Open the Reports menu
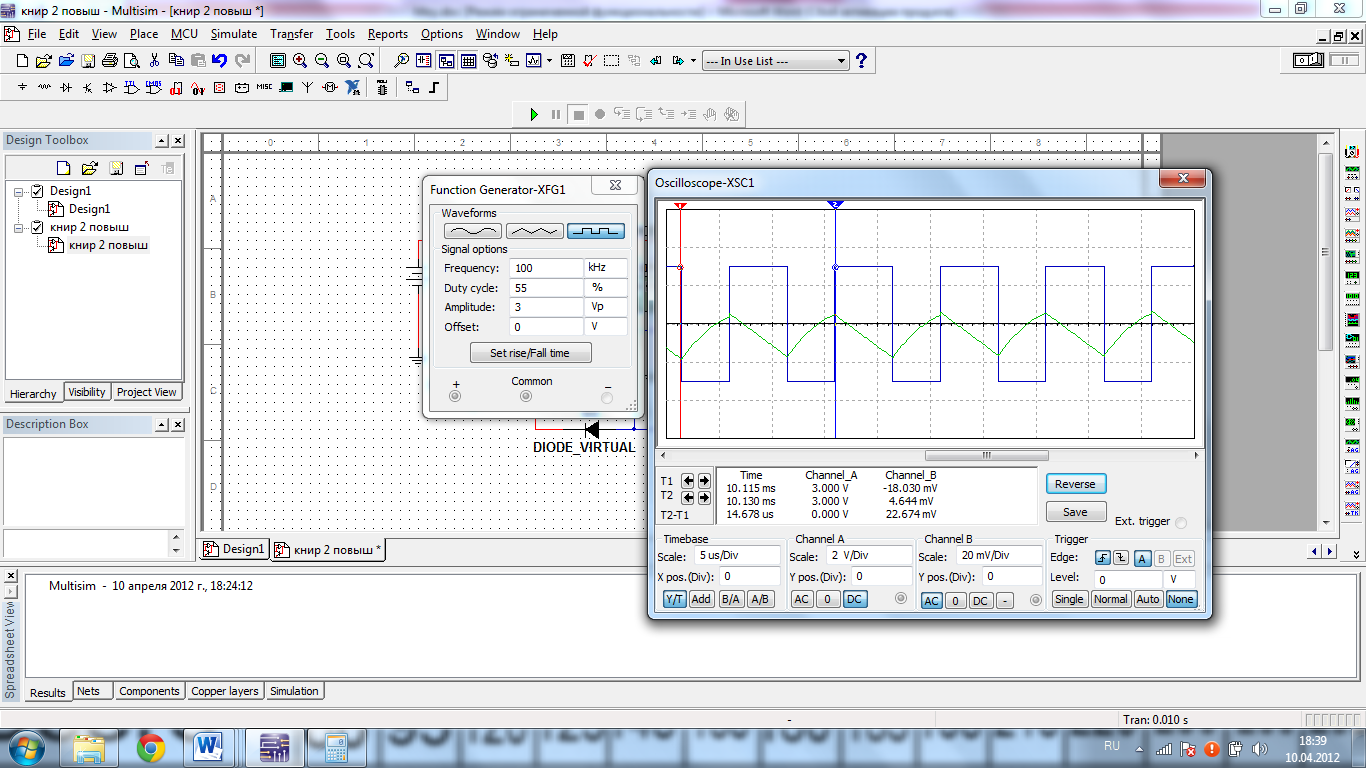The height and width of the screenshot is (768, 1366). click(x=388, y=34)
